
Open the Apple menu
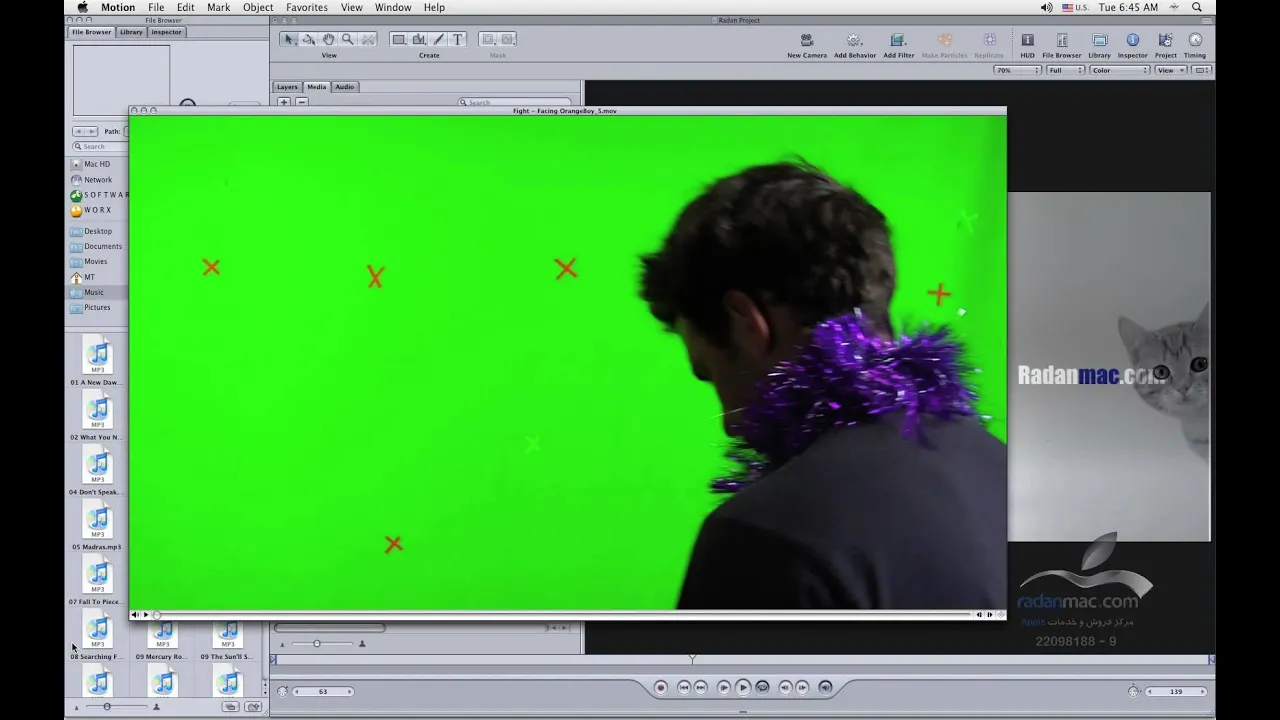tap(83, 7)
